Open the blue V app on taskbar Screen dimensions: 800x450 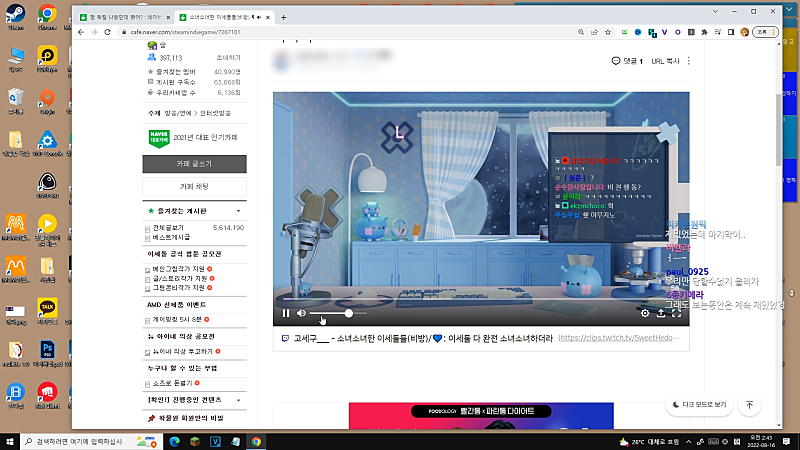click(215, 441)
